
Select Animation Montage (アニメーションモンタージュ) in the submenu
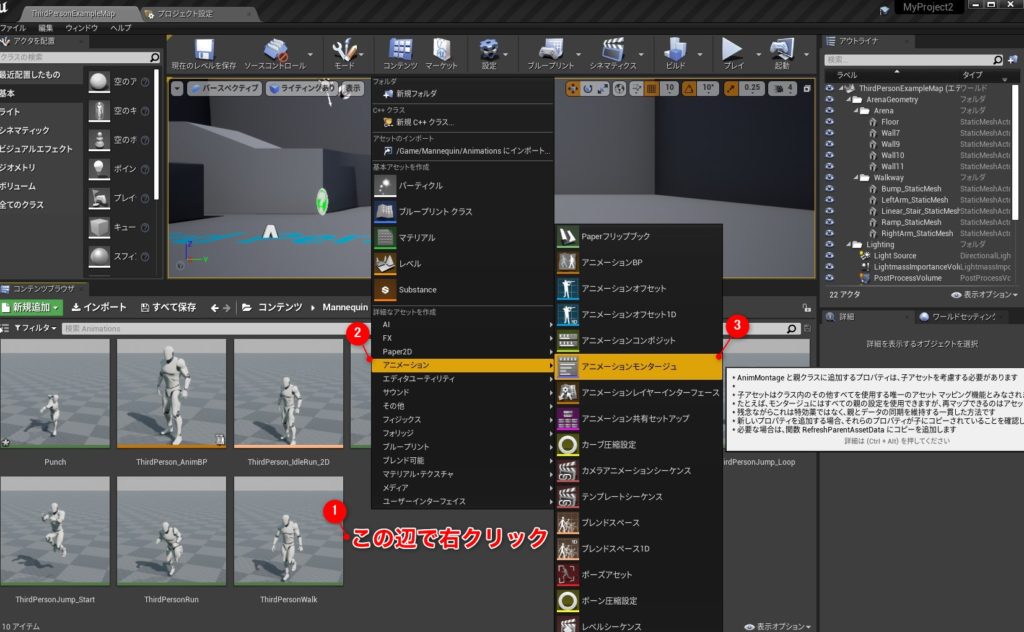pos(639,366)
